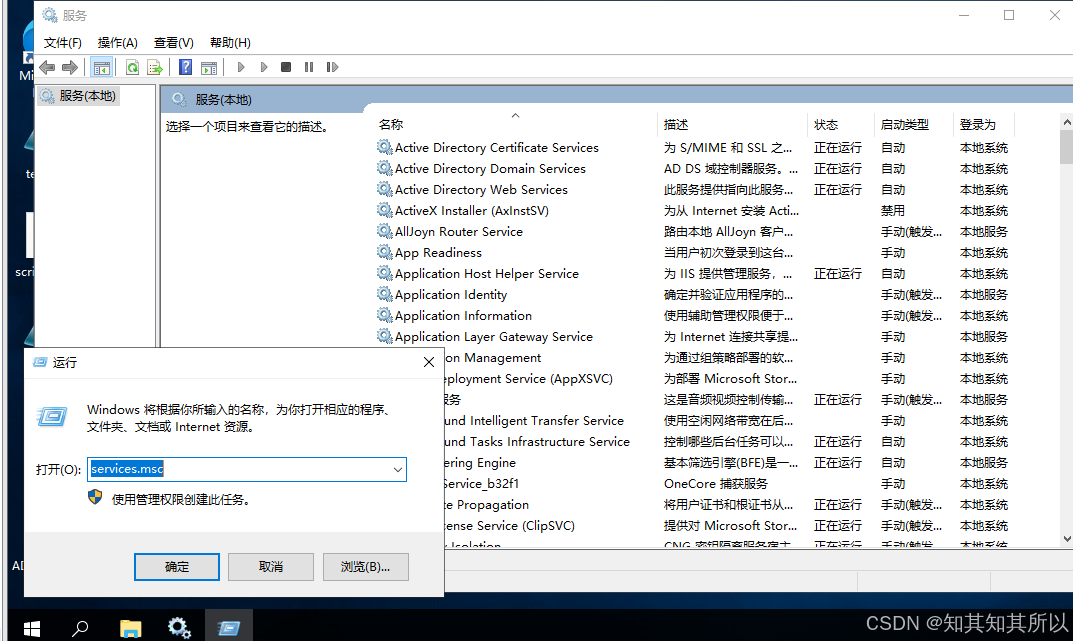Open the 操作(A) menu
The width and height of the screenshot is (1073, 641).
click(x=118, y=42)
